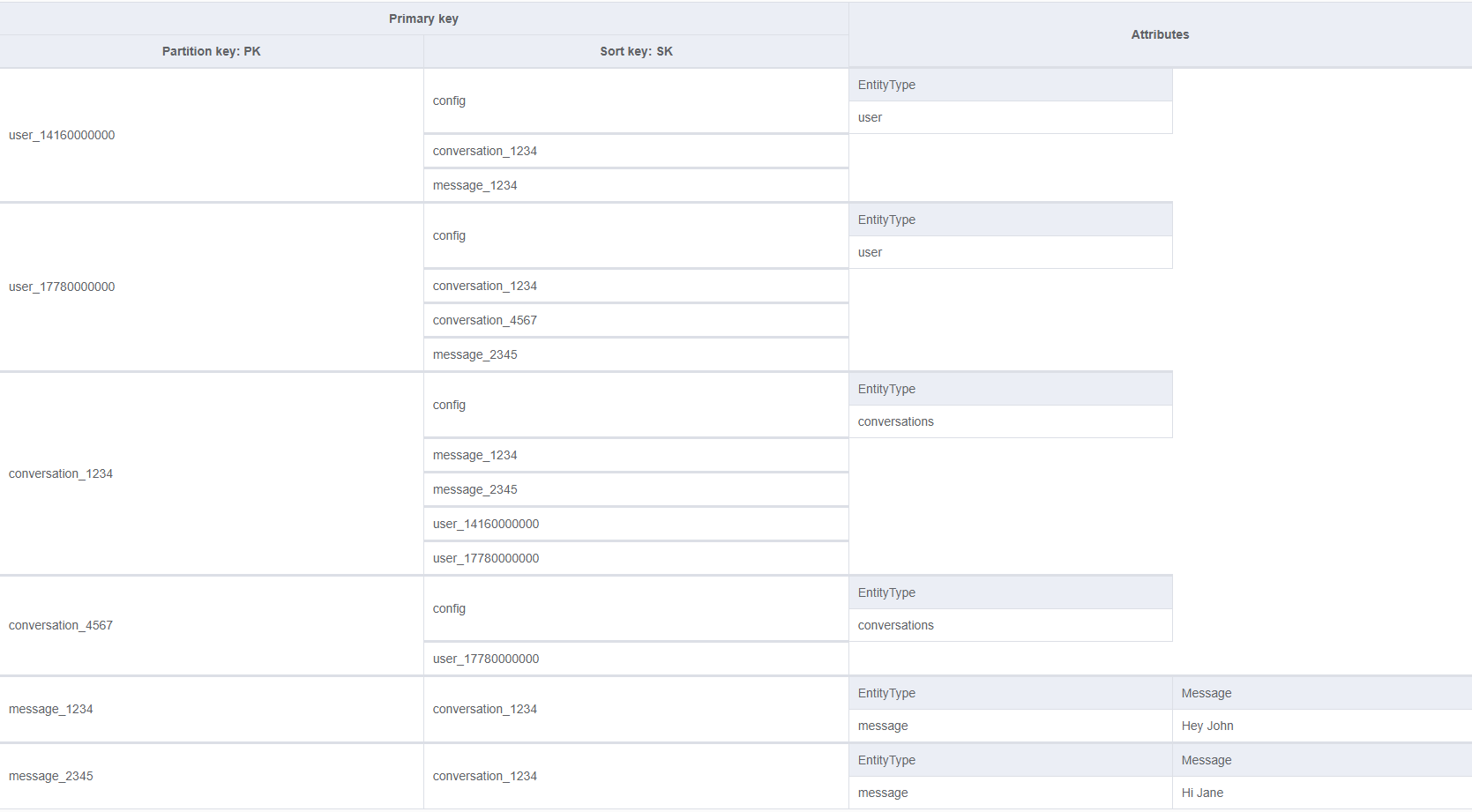The image size is (1472, 812).
Task: Click 'conversations' value for conversation_1234 partition
Action: tap(1011, 421)
